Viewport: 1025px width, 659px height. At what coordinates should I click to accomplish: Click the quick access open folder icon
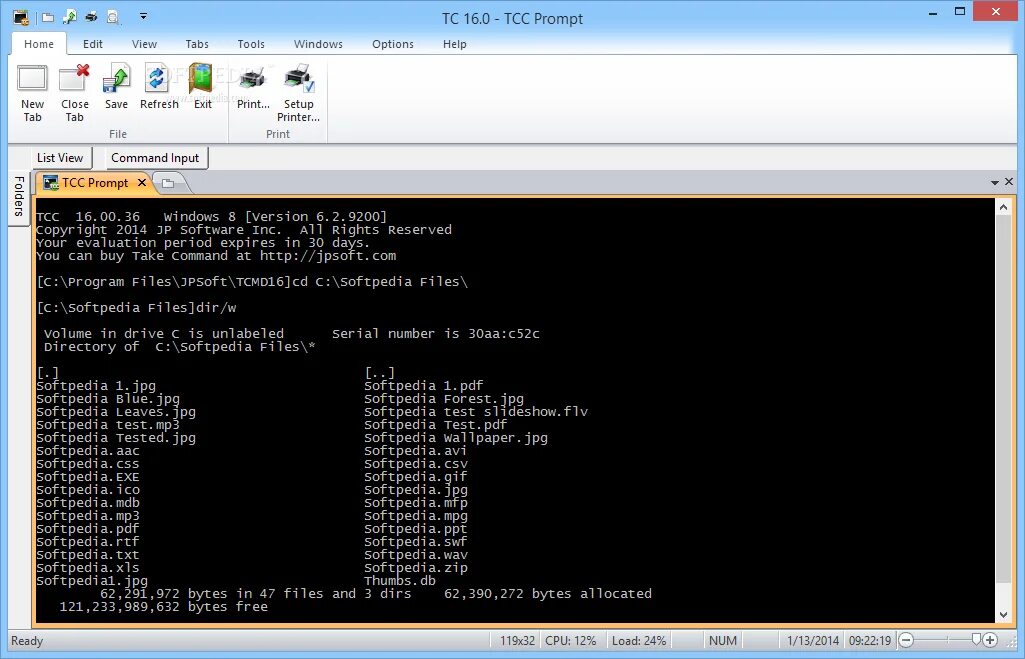click(x=48, y=17)
